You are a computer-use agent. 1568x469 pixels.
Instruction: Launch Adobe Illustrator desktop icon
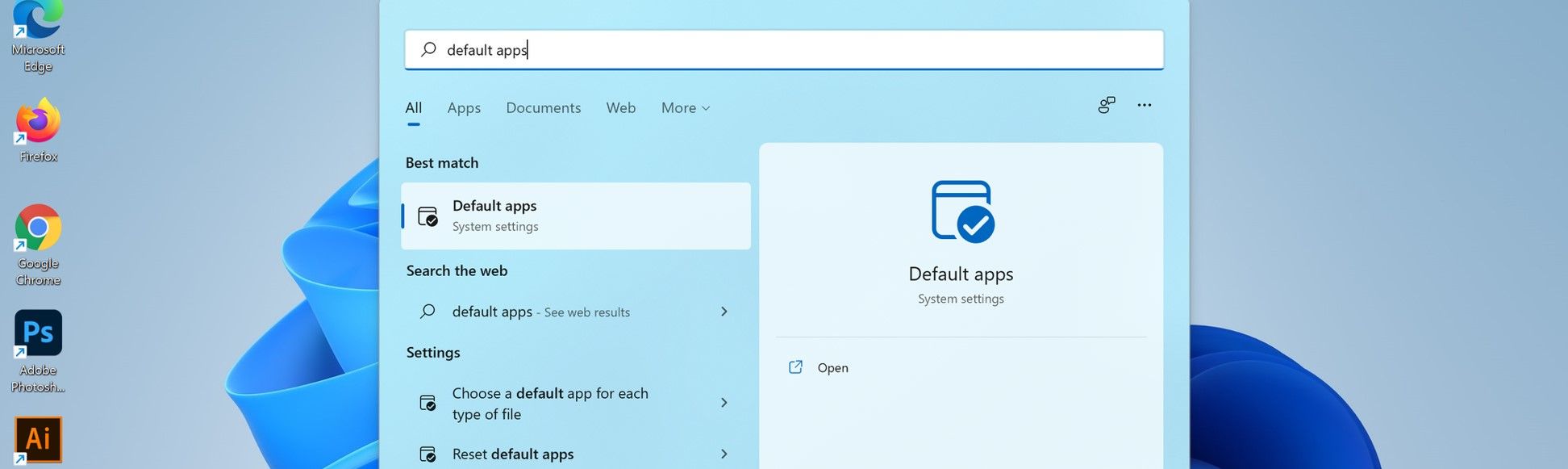tap(38, 439)
